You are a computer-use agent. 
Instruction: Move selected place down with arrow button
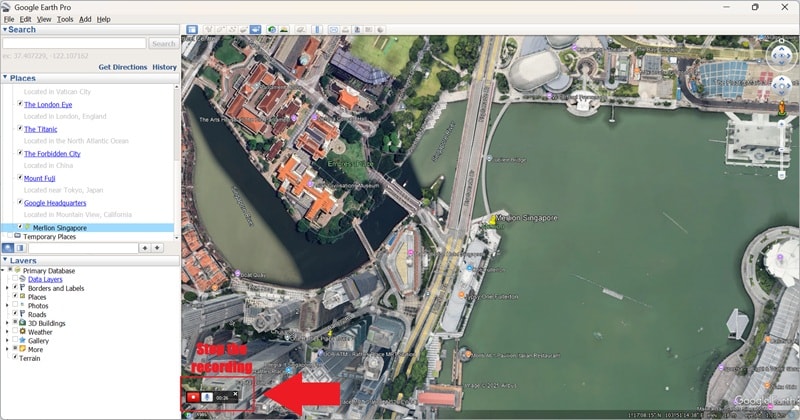pos(157,248)
